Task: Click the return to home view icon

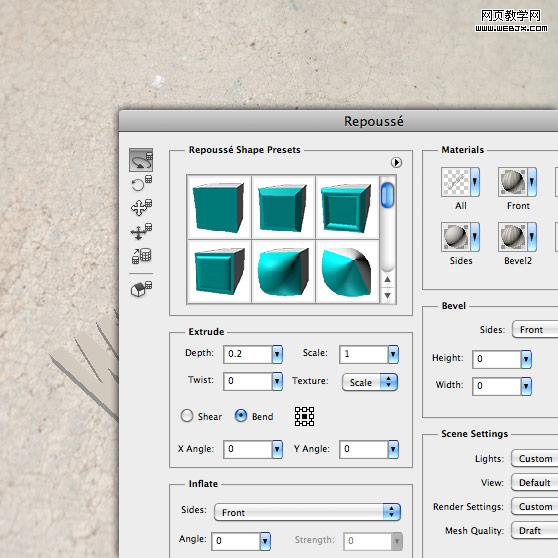Action: tap(141, 288)
